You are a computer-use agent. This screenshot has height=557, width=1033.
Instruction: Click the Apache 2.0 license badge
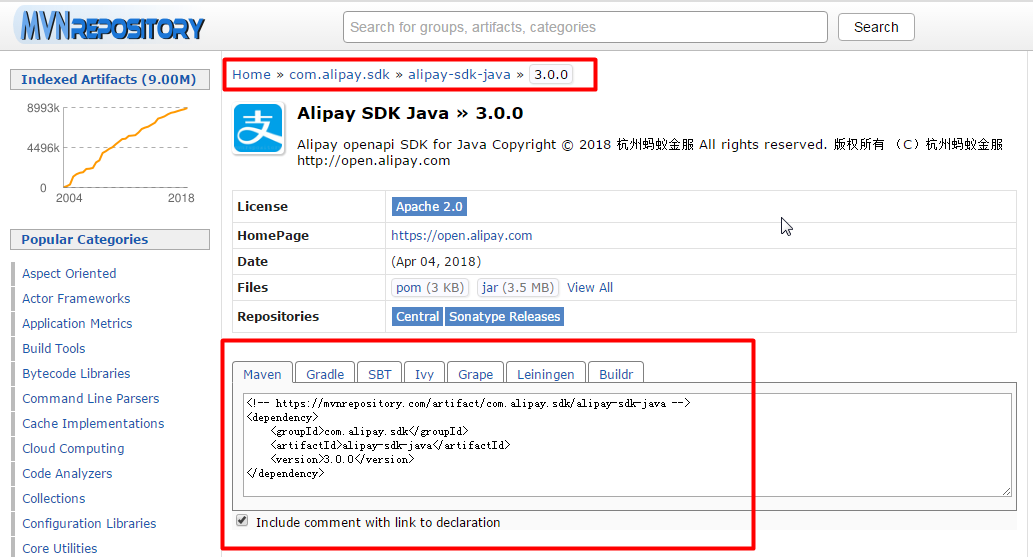coord(429,206)
